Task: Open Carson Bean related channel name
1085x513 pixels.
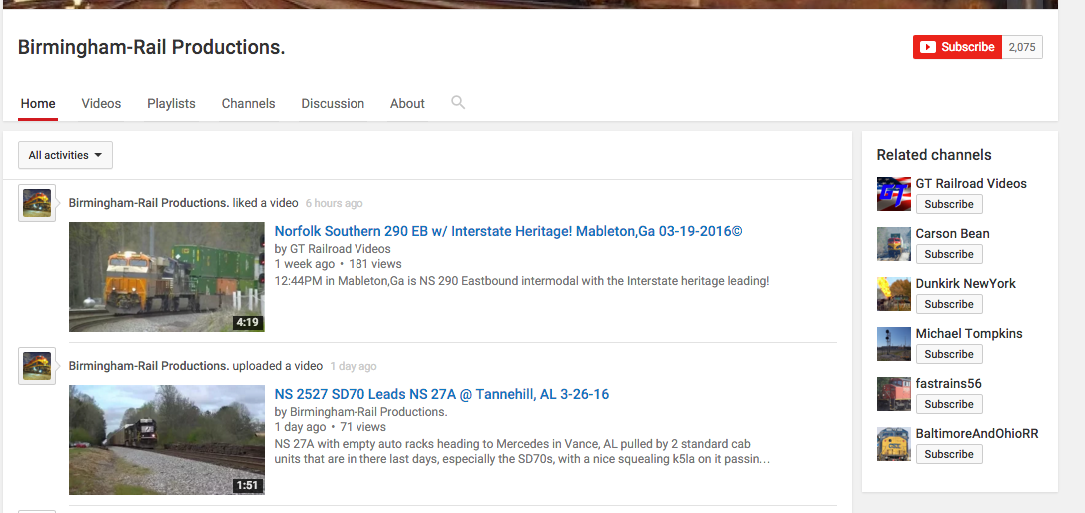Action: [x=953, y=233]
